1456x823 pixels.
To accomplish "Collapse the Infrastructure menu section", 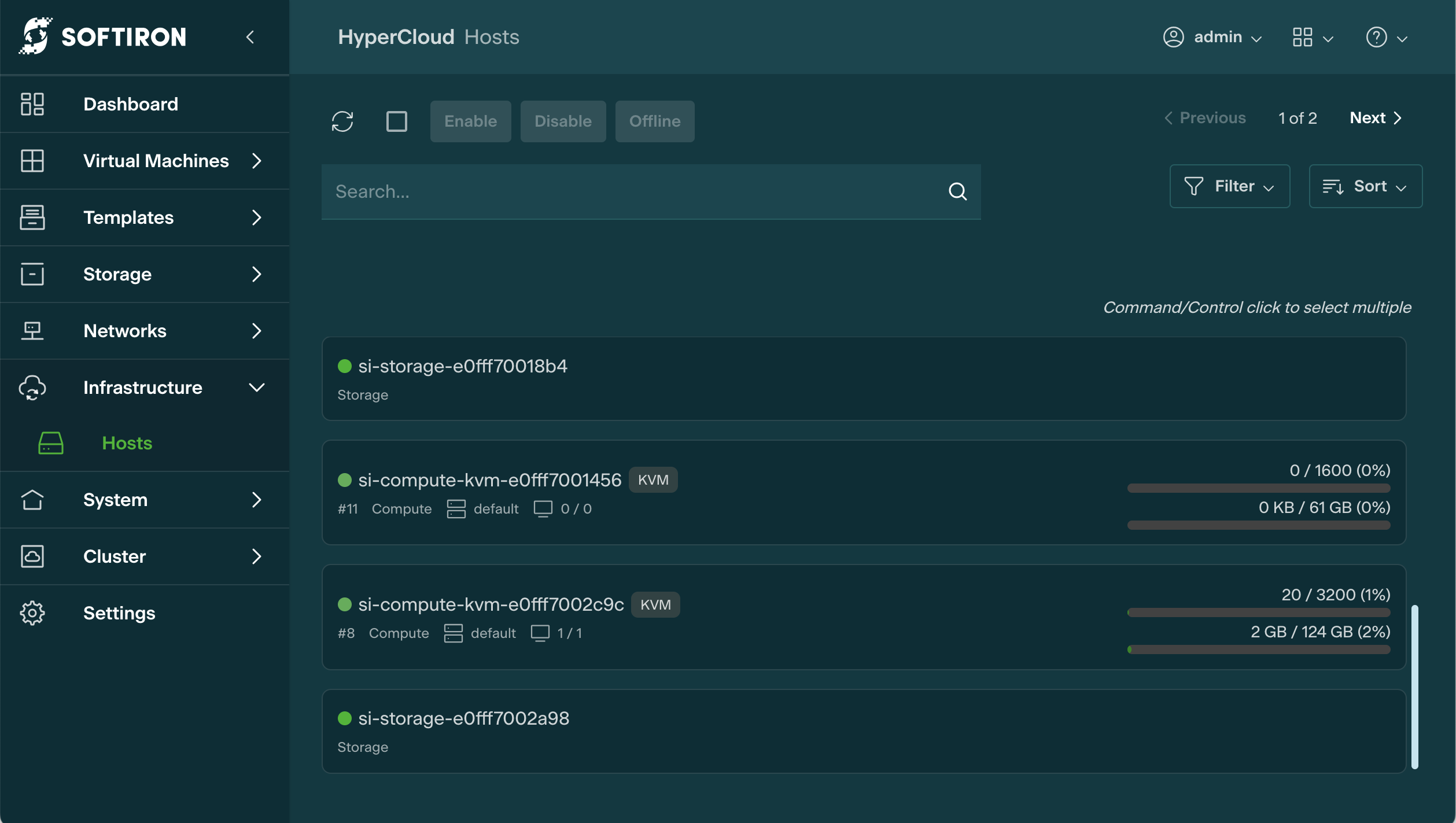I will coord(256,387).
